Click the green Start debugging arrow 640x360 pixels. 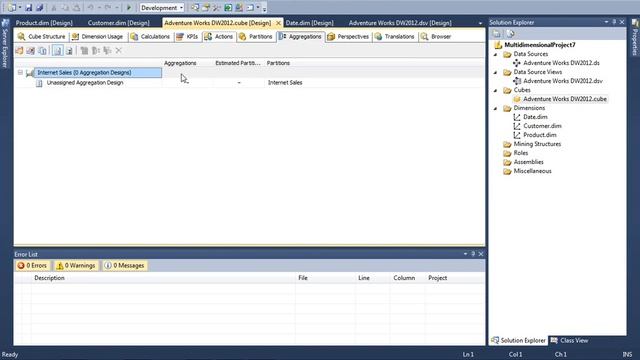[129, 8]
